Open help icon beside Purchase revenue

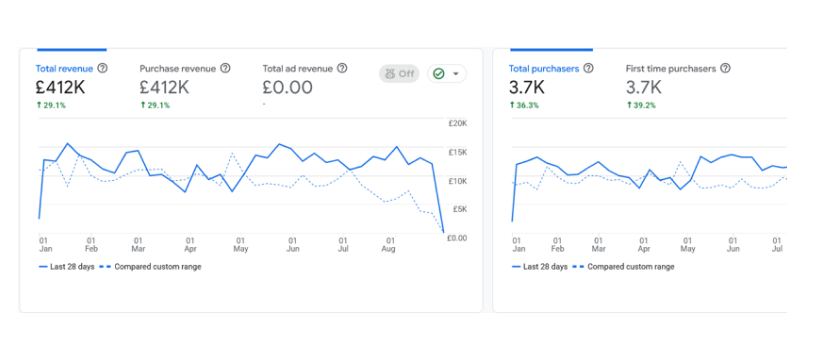pyautogui.click(x=225, y=69)
